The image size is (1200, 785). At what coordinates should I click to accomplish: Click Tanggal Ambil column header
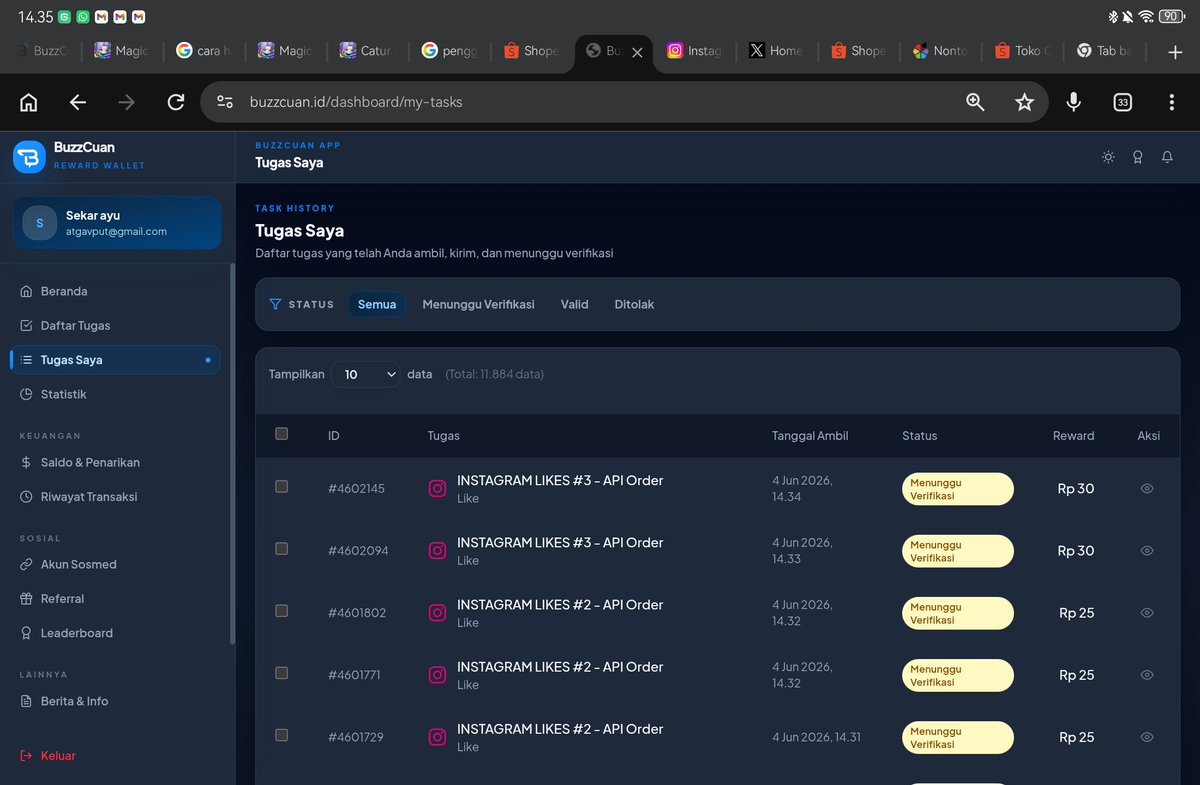(810, 435)
